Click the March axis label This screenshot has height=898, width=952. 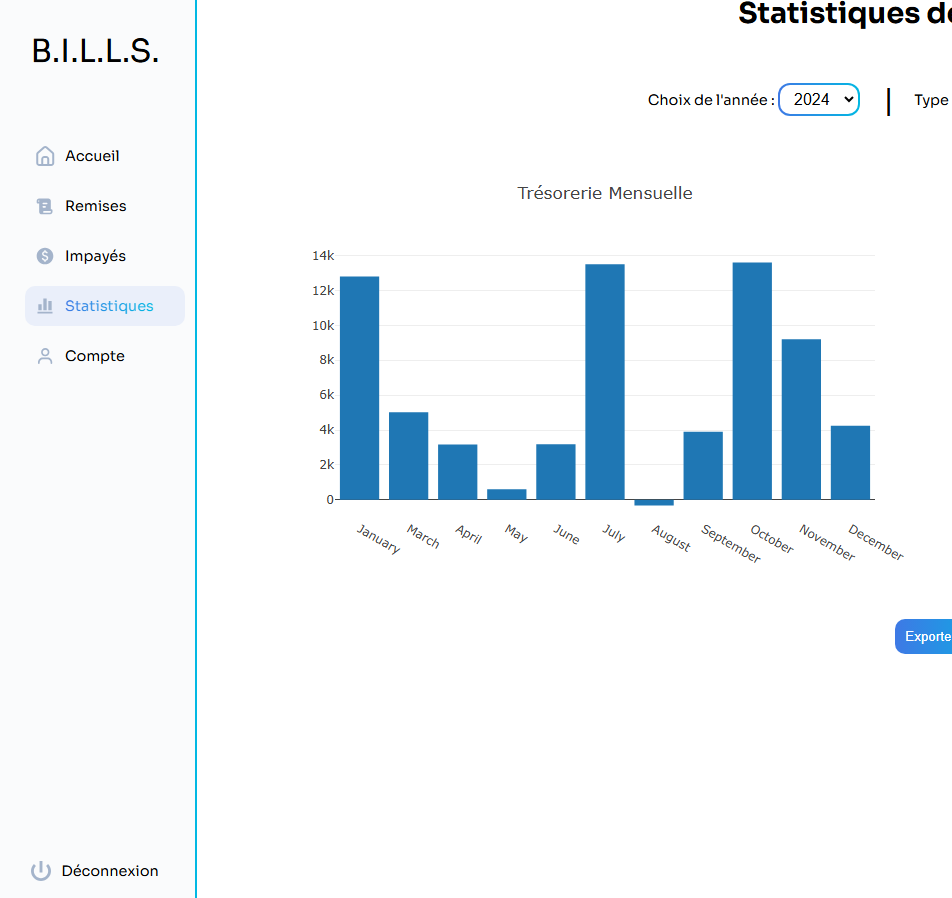click(423, 536)
